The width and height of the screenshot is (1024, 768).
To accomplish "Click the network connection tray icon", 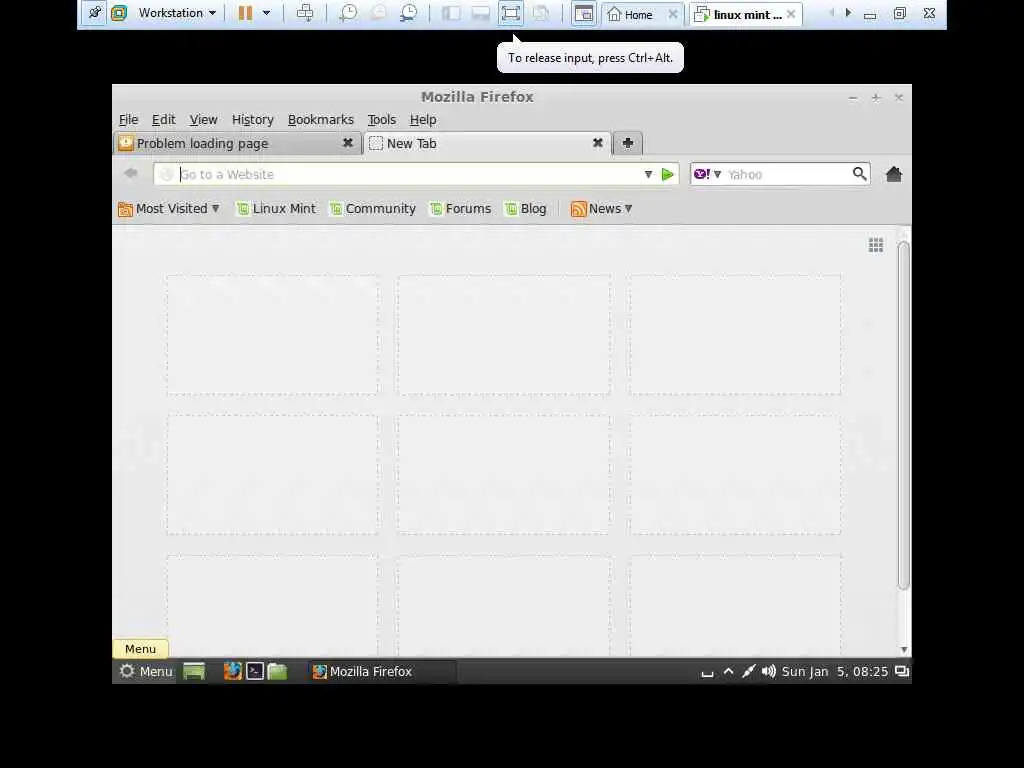I will click(x=749, y=671).
